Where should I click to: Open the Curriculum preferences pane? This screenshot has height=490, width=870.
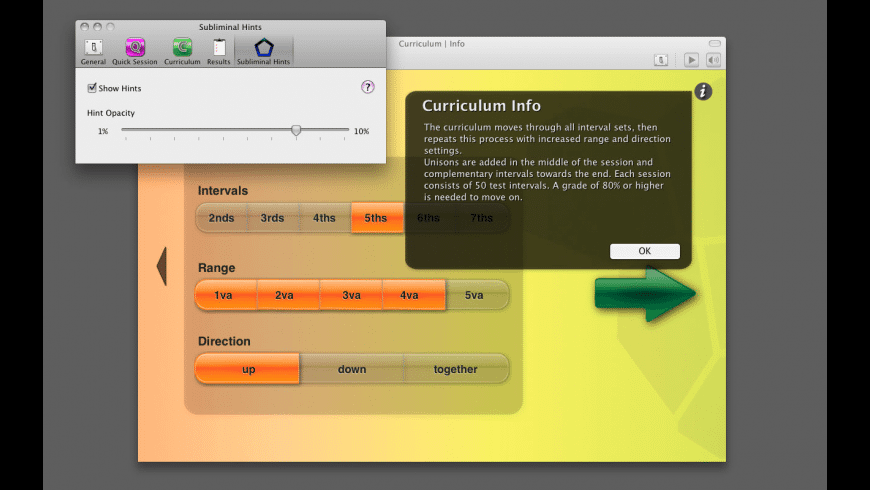click(182, 48)
